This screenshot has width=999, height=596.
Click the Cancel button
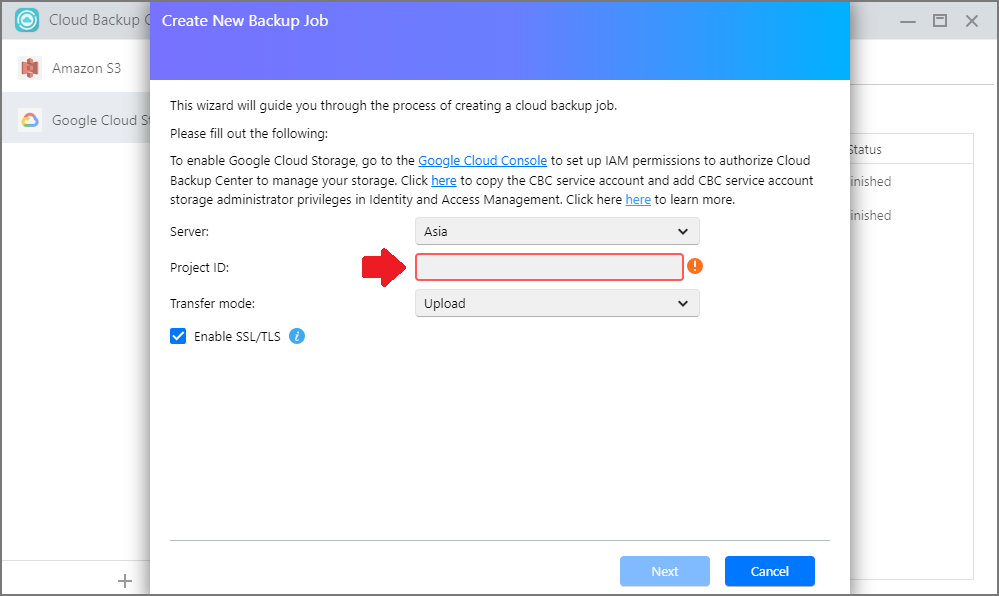770,571
